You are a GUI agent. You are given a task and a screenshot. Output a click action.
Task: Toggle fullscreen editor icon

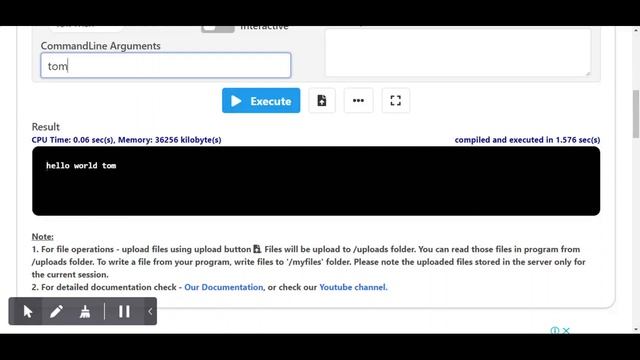[395, 100]
